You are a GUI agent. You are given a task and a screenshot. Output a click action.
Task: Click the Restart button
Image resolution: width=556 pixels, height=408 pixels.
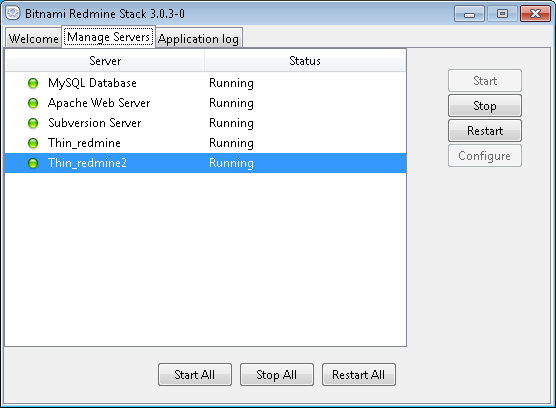pos(485,131)
